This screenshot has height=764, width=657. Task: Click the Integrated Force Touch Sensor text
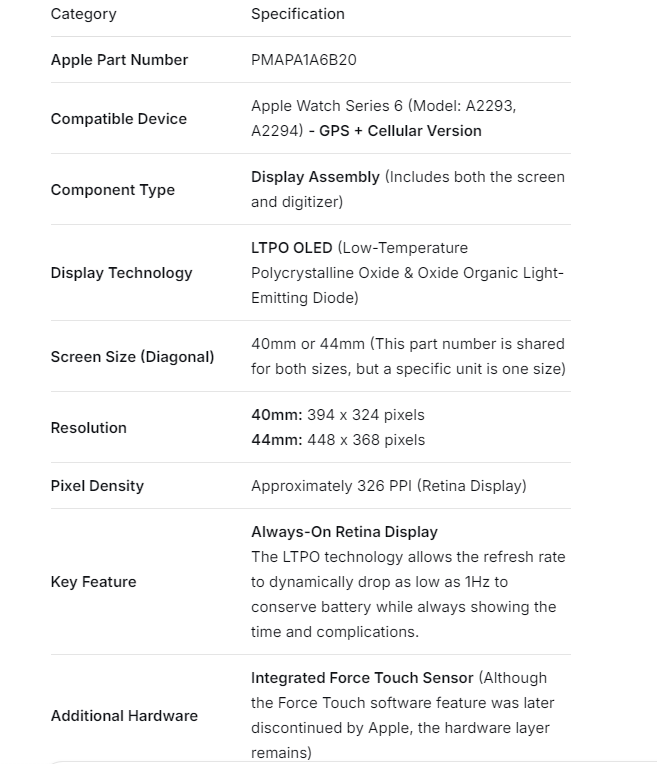362,678
